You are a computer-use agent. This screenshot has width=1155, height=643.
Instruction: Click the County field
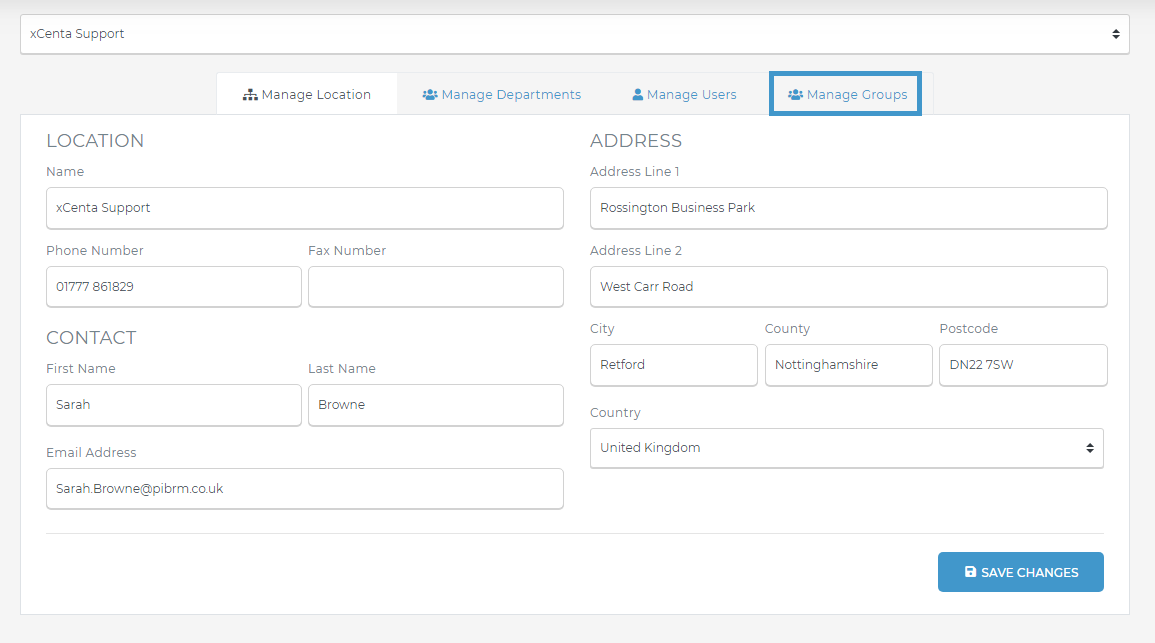pyautogui.click(x=849, y=365)
